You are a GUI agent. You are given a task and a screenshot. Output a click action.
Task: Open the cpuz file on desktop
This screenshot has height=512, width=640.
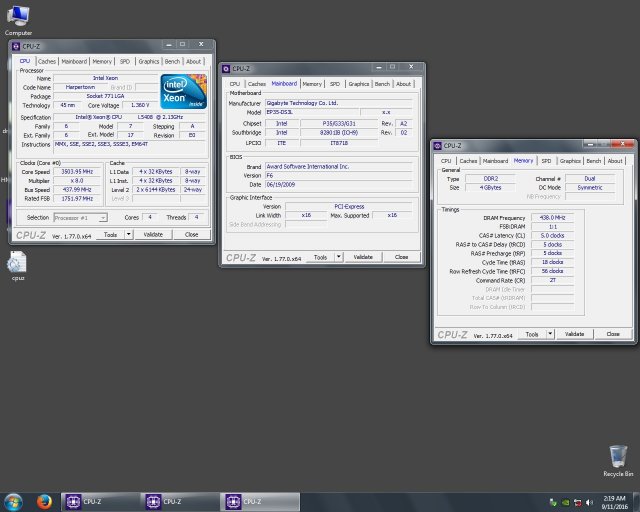coord(18,264)
